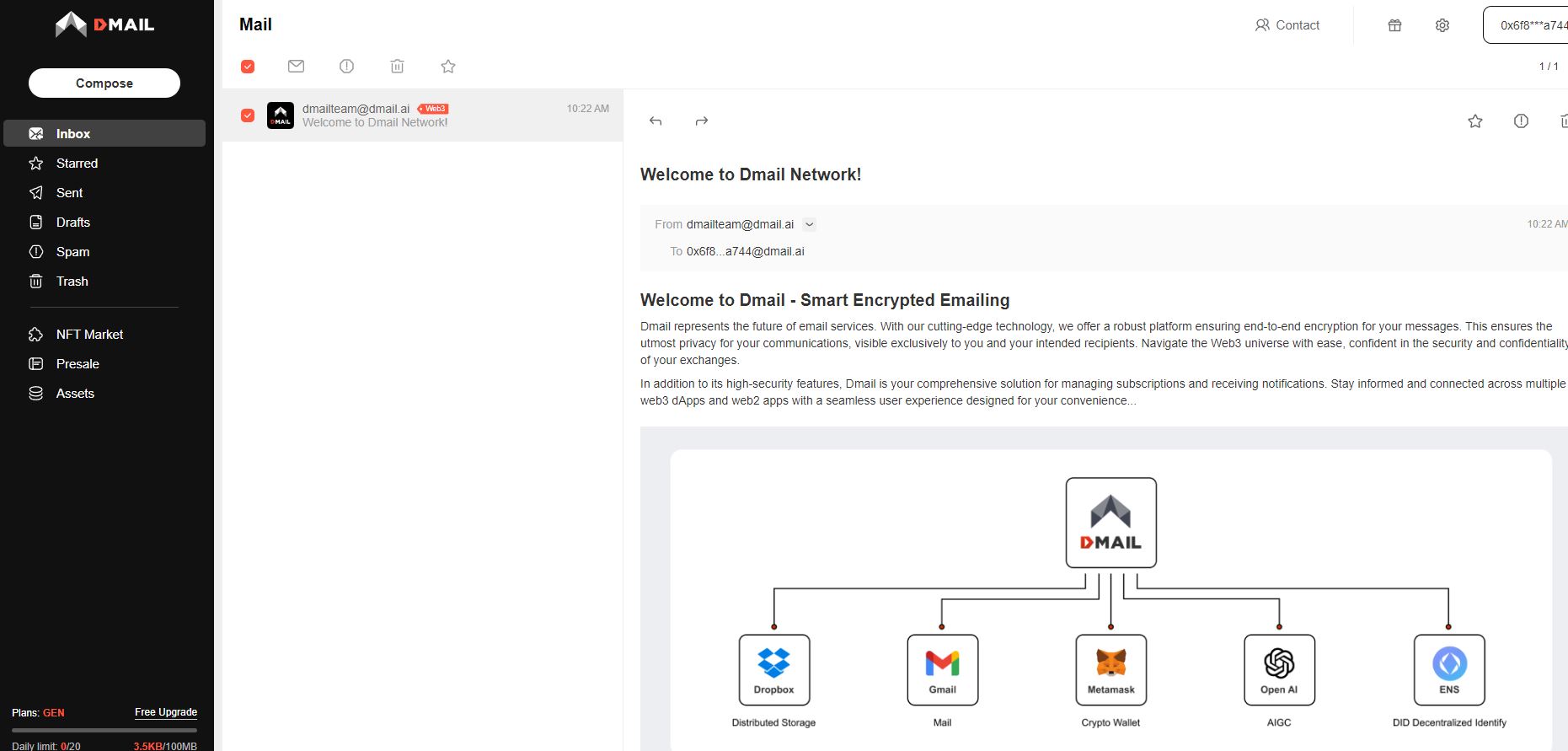Screen dimensions: 1568x751
Task: Mark selected mail as read envelope icon
Action: point(296,66)
